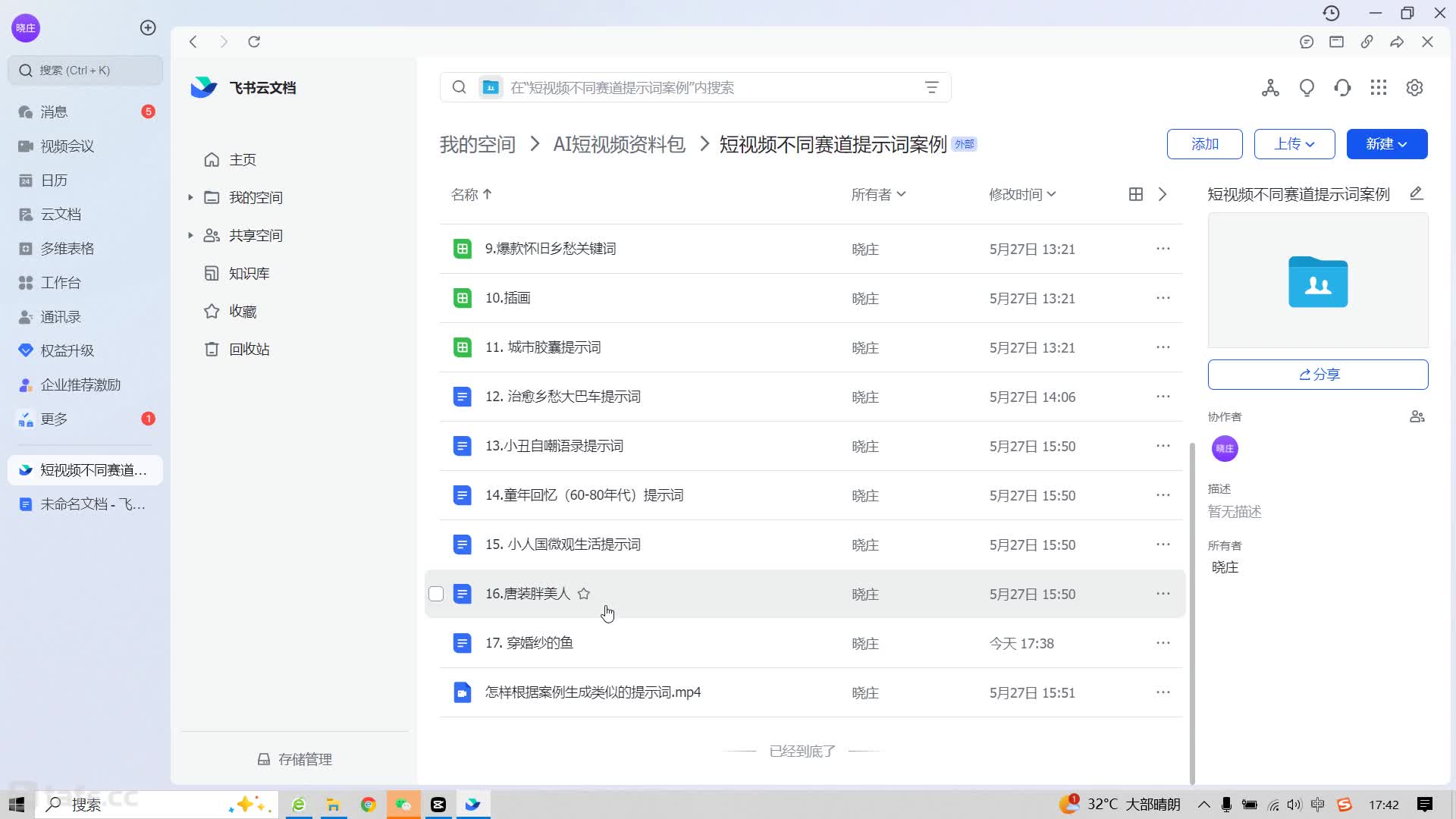Open the 上传 upload dropdown
Screen dimensions: 1456x819
[x=1294, y=144]
